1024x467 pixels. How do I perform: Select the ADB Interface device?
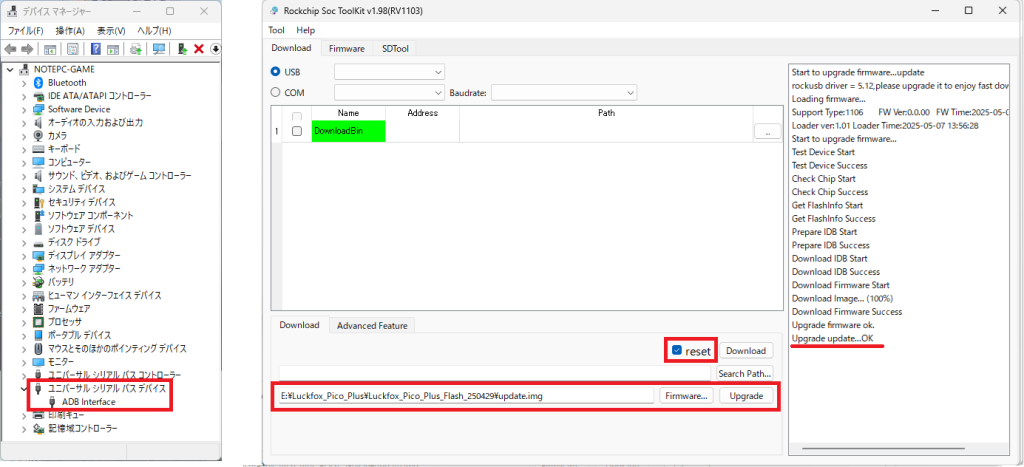(x=88, y=401)
